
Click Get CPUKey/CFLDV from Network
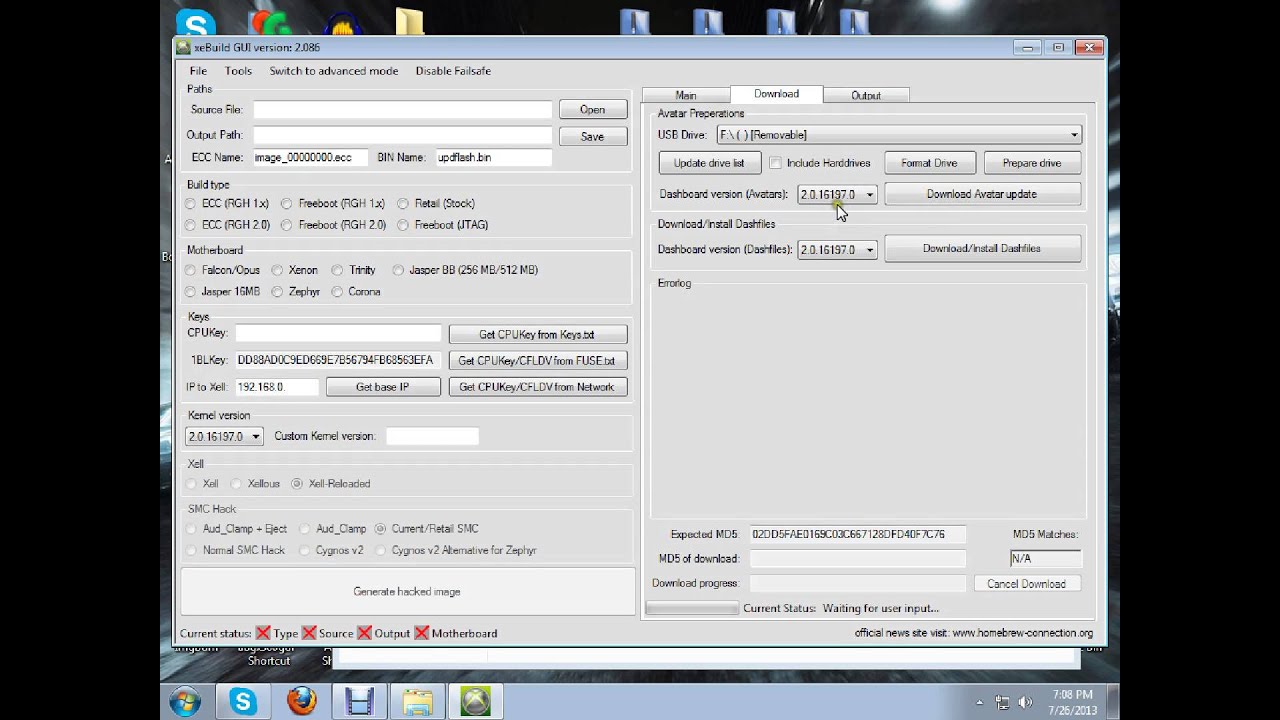537,387
